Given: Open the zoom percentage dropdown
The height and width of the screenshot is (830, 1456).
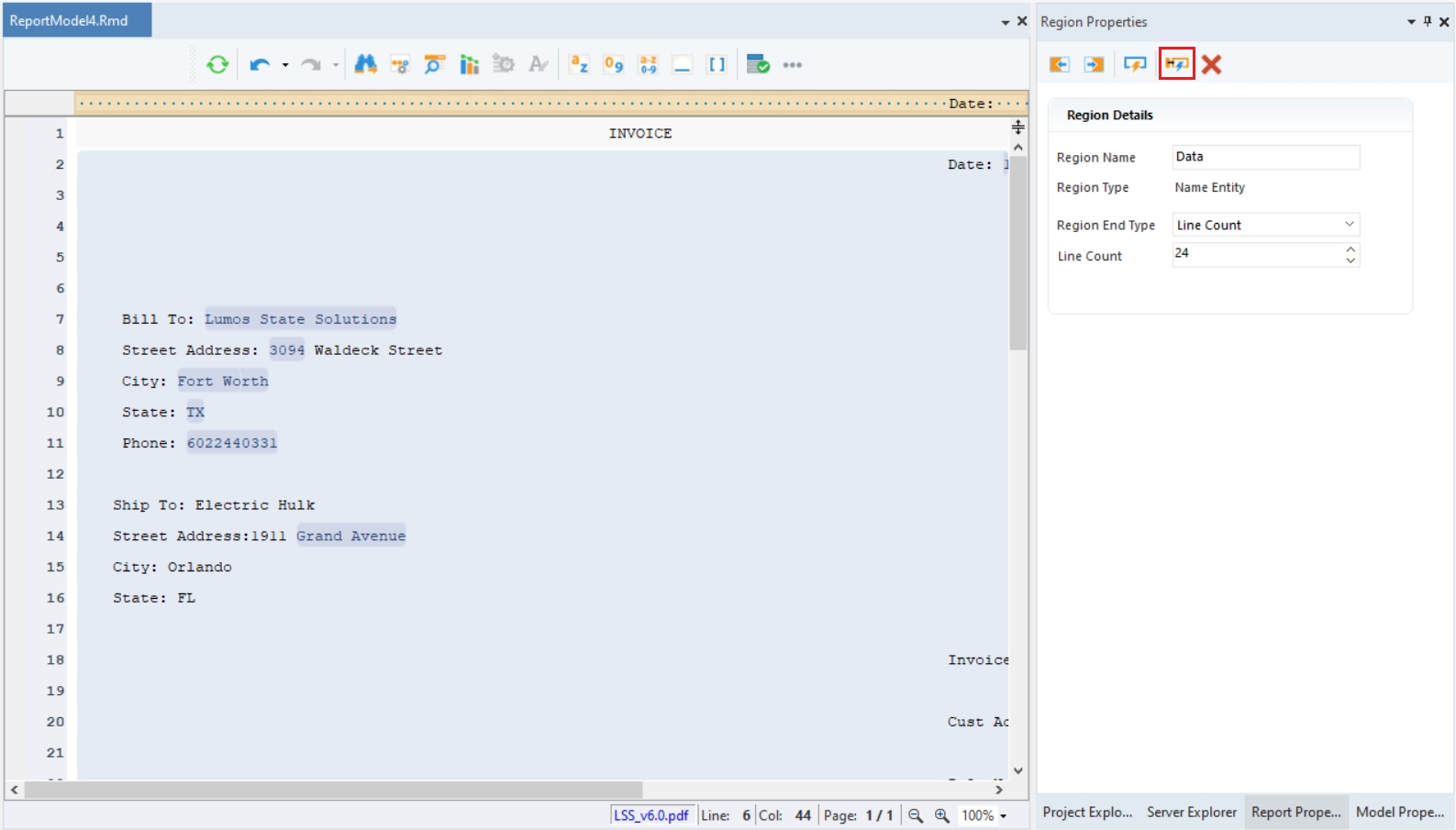Looking at the screenshot, I should tap(1004, 815).
